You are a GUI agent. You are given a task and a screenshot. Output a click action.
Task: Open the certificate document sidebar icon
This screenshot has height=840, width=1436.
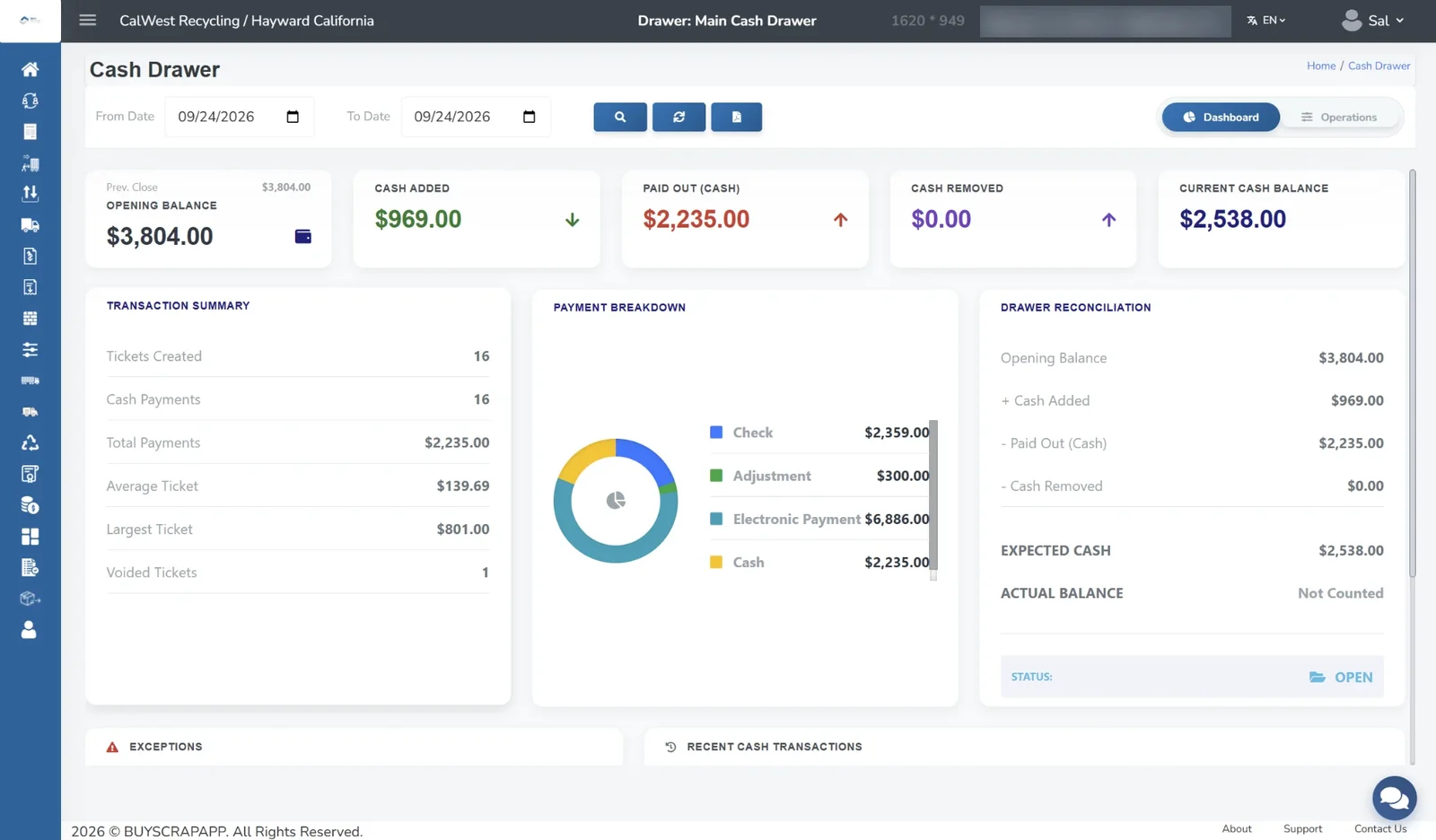click(30, 474)
